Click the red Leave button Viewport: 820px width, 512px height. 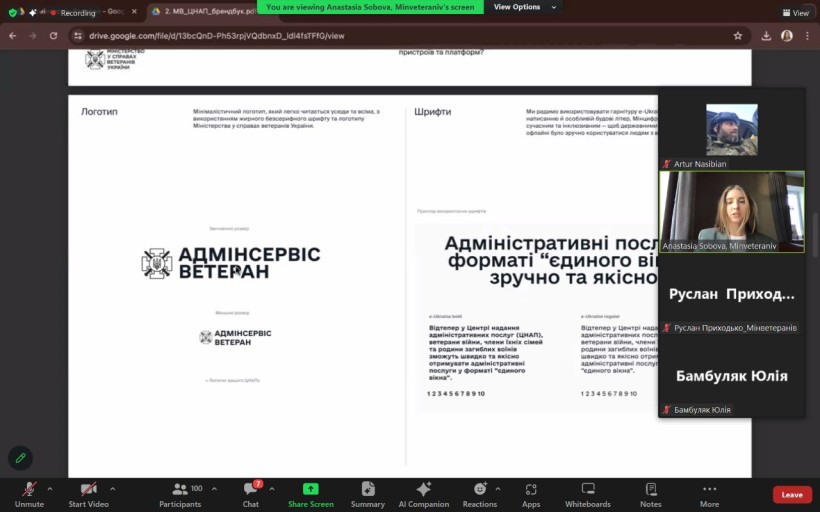[x=792, y=495]
